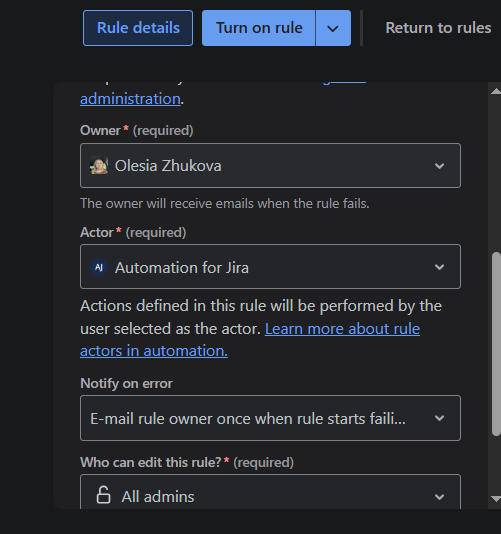Viewport: 501px width, 534px height.
Task: Select the Rule details tab button
Action: point(138,28)
